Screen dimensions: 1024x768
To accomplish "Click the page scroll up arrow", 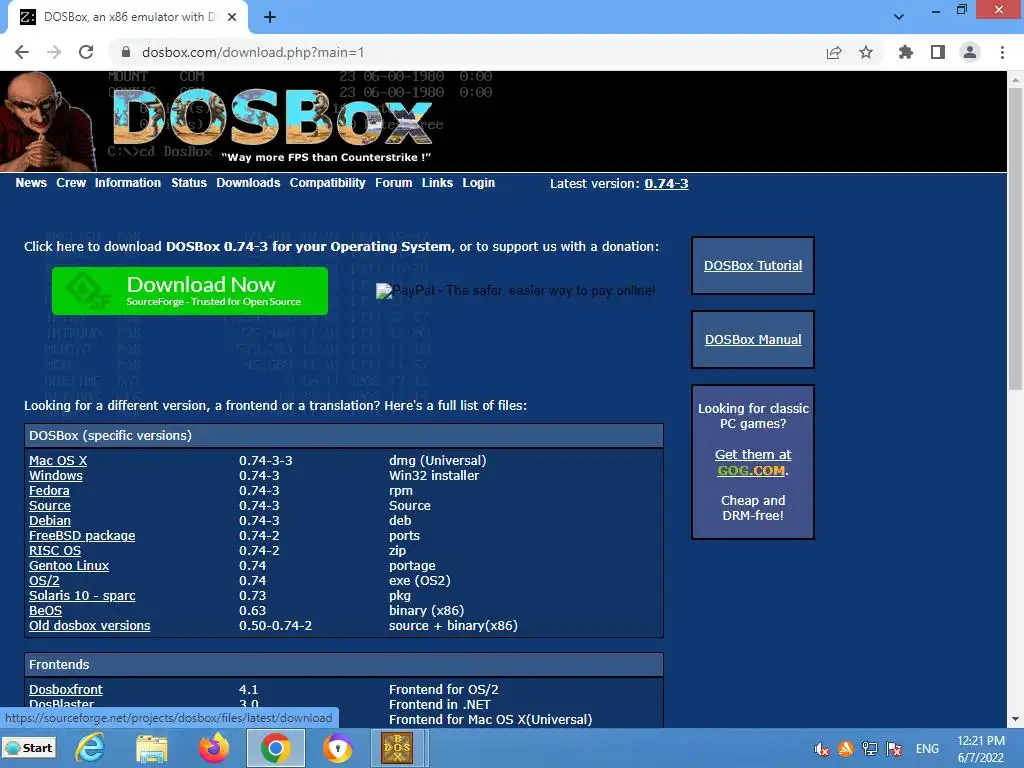I will (1015, 80).
